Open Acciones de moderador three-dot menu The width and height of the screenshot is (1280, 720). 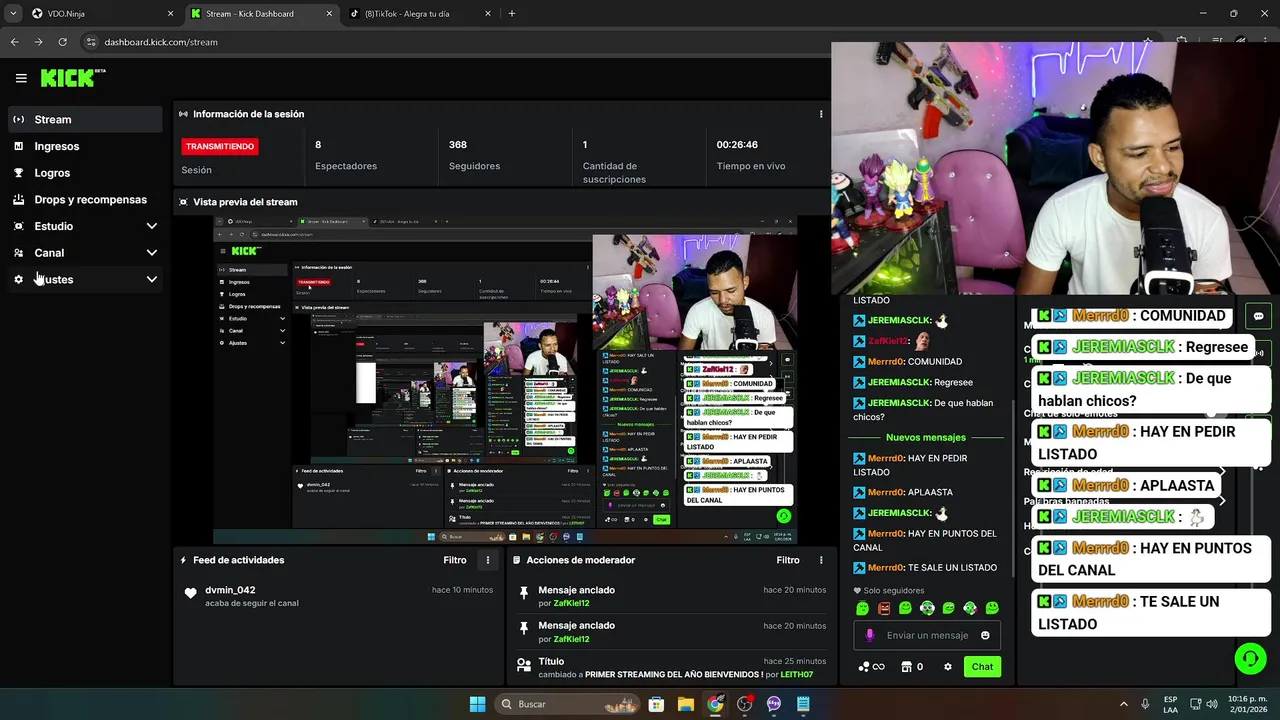[821, 560]
